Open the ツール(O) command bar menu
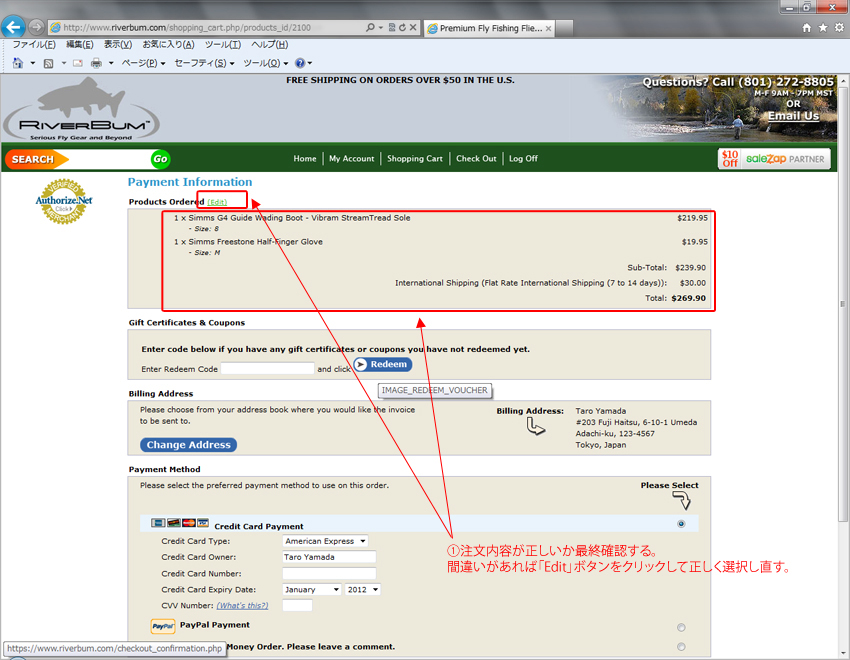This screenshot has width=850, height=660. pyautogui.click(x=266, y=63)
